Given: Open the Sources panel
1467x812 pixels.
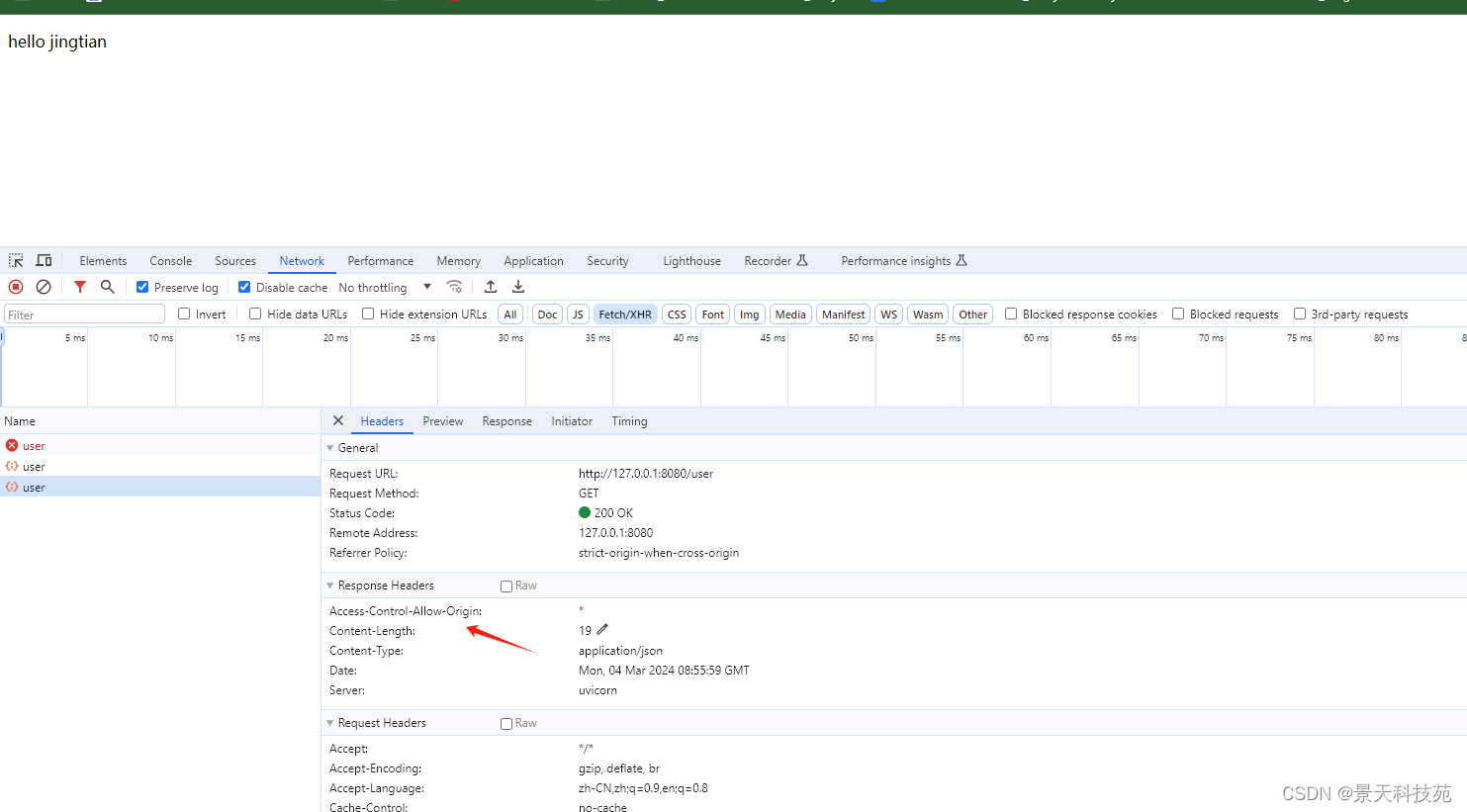Looking at the screenshot, I should tap(235, 261).
